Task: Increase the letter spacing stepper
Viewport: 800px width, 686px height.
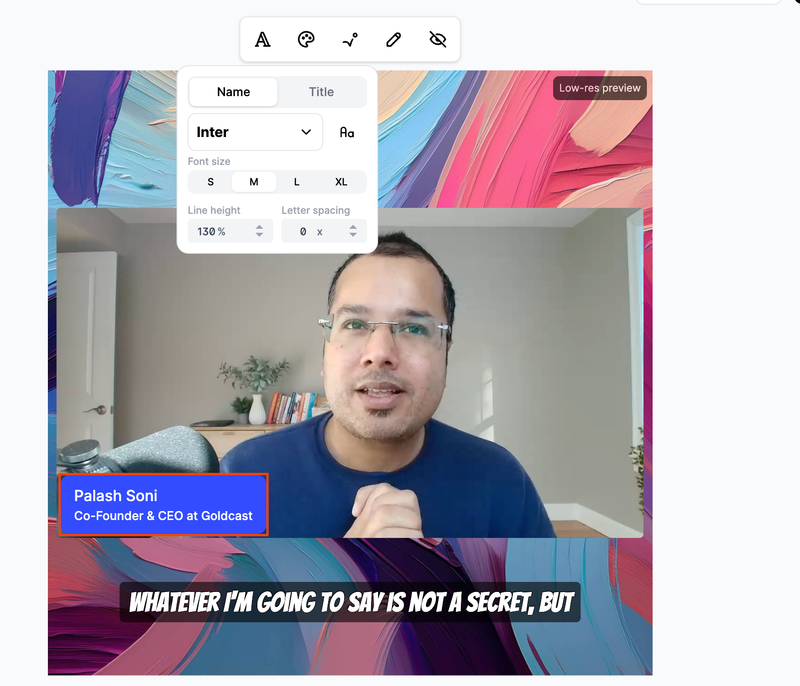Action: [353, 227]
